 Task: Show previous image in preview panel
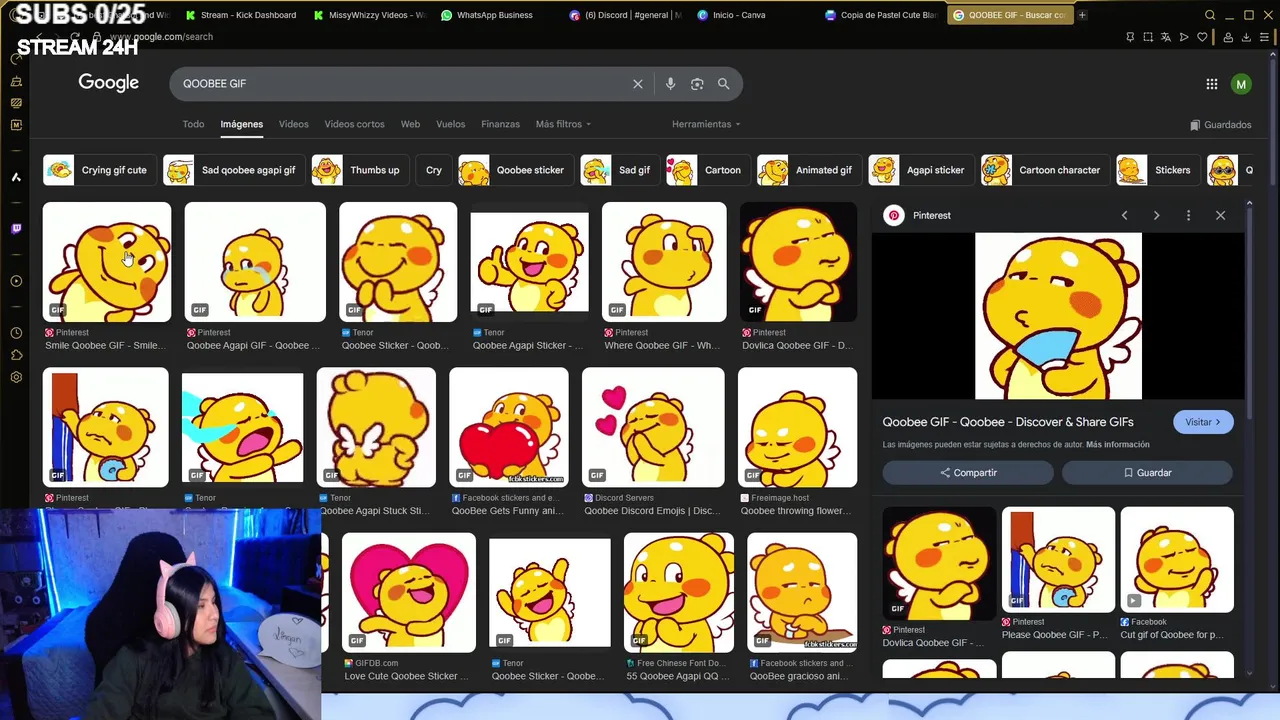(x=1124, y=215)
